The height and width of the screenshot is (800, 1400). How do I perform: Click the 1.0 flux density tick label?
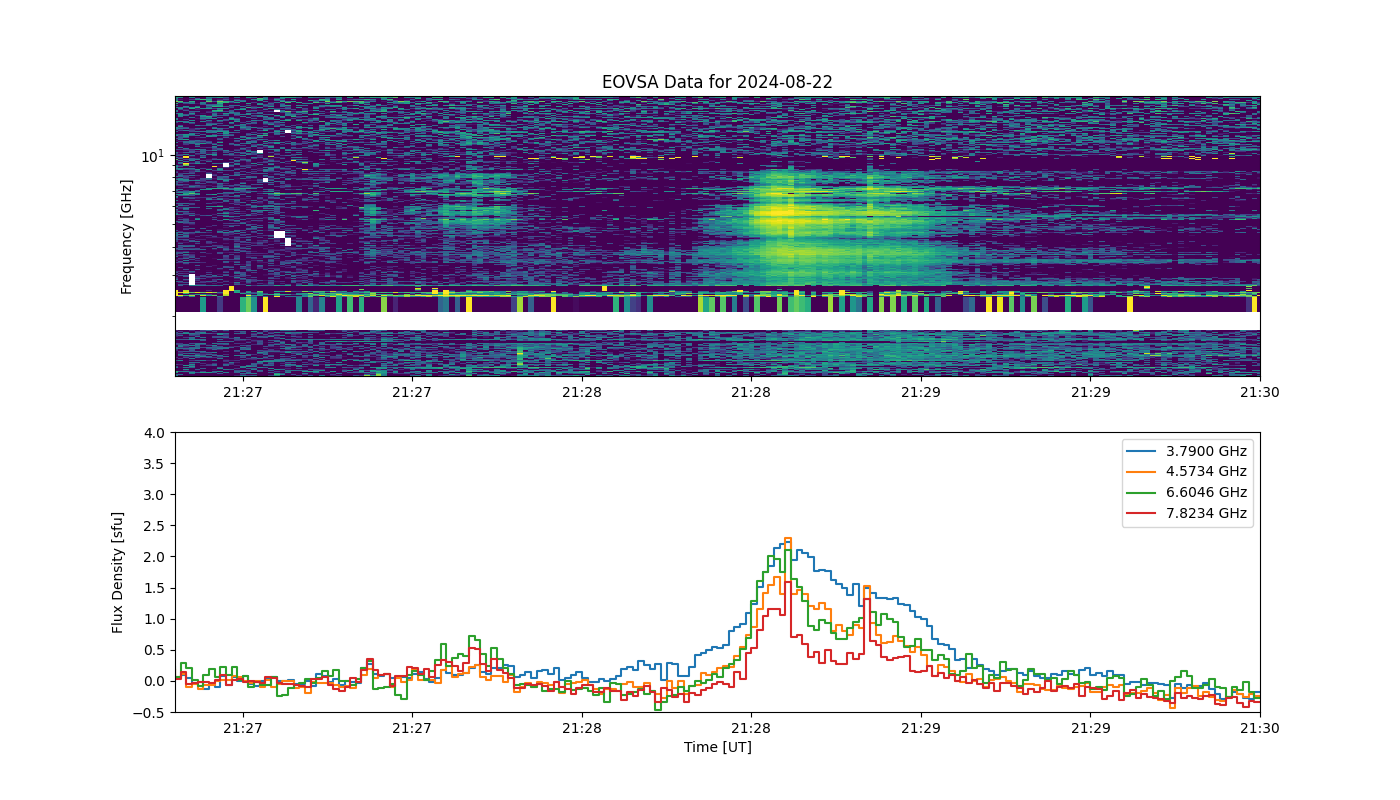pos(154,619)
